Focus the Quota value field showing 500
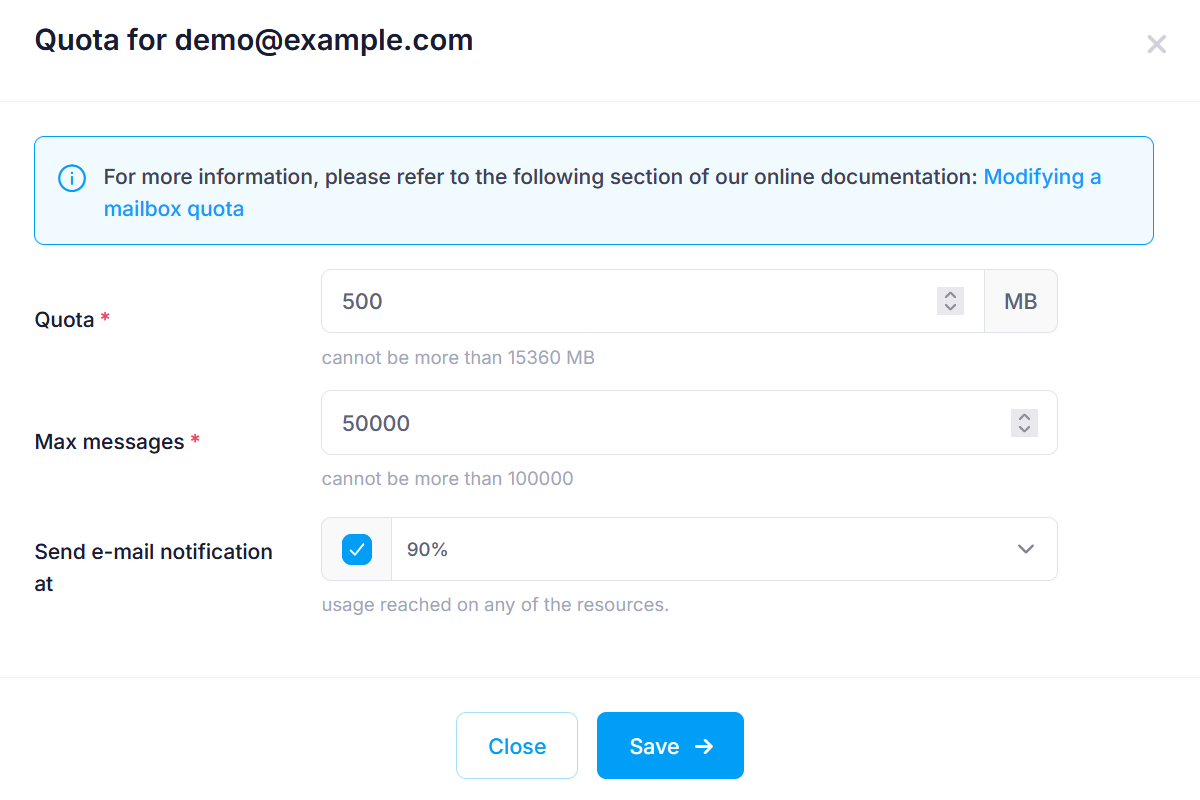This screenshot has height=800, width=1200. click(630, 301)
